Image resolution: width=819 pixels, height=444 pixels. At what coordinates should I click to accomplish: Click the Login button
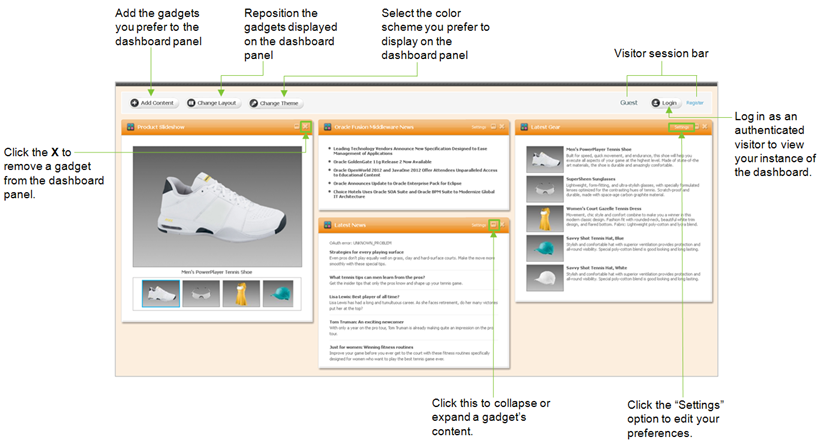coord(664,103)
